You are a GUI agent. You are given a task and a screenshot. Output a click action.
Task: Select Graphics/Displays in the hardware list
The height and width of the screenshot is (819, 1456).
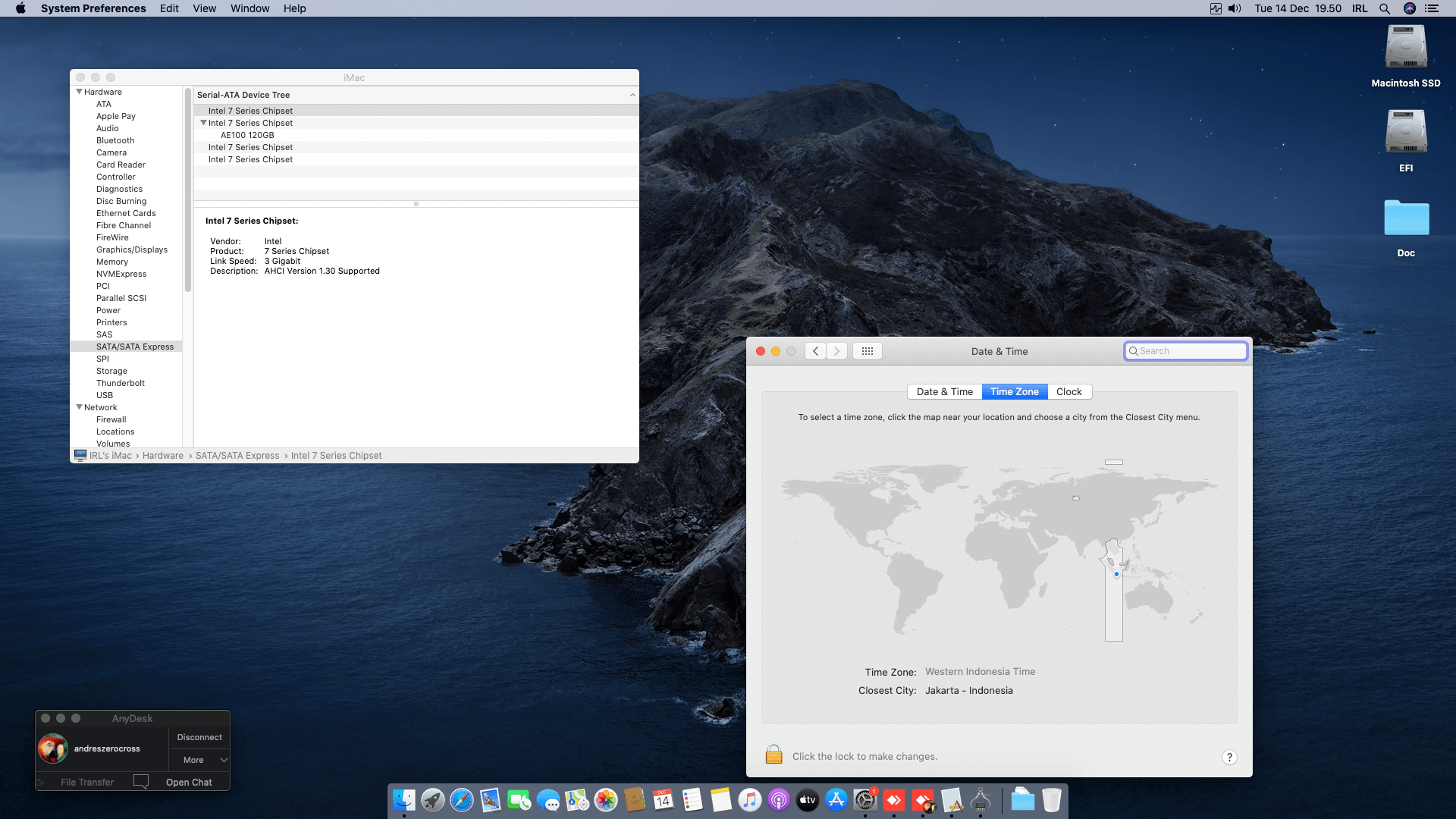pyautogui.click(x=131, y=249)
